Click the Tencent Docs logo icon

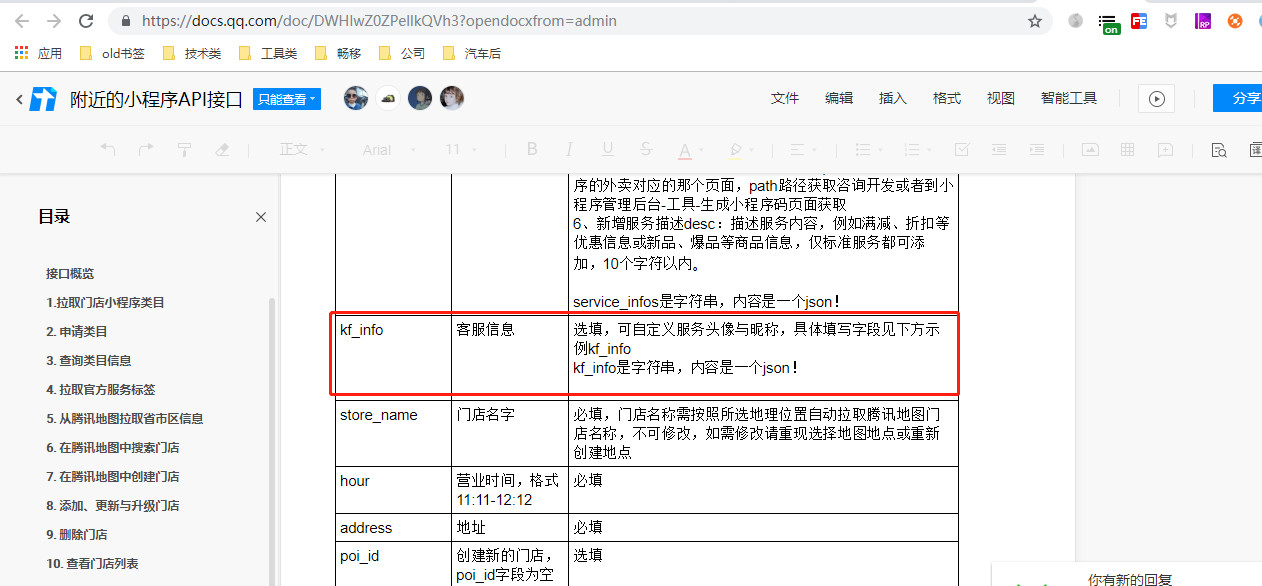[x=44, y=99]
